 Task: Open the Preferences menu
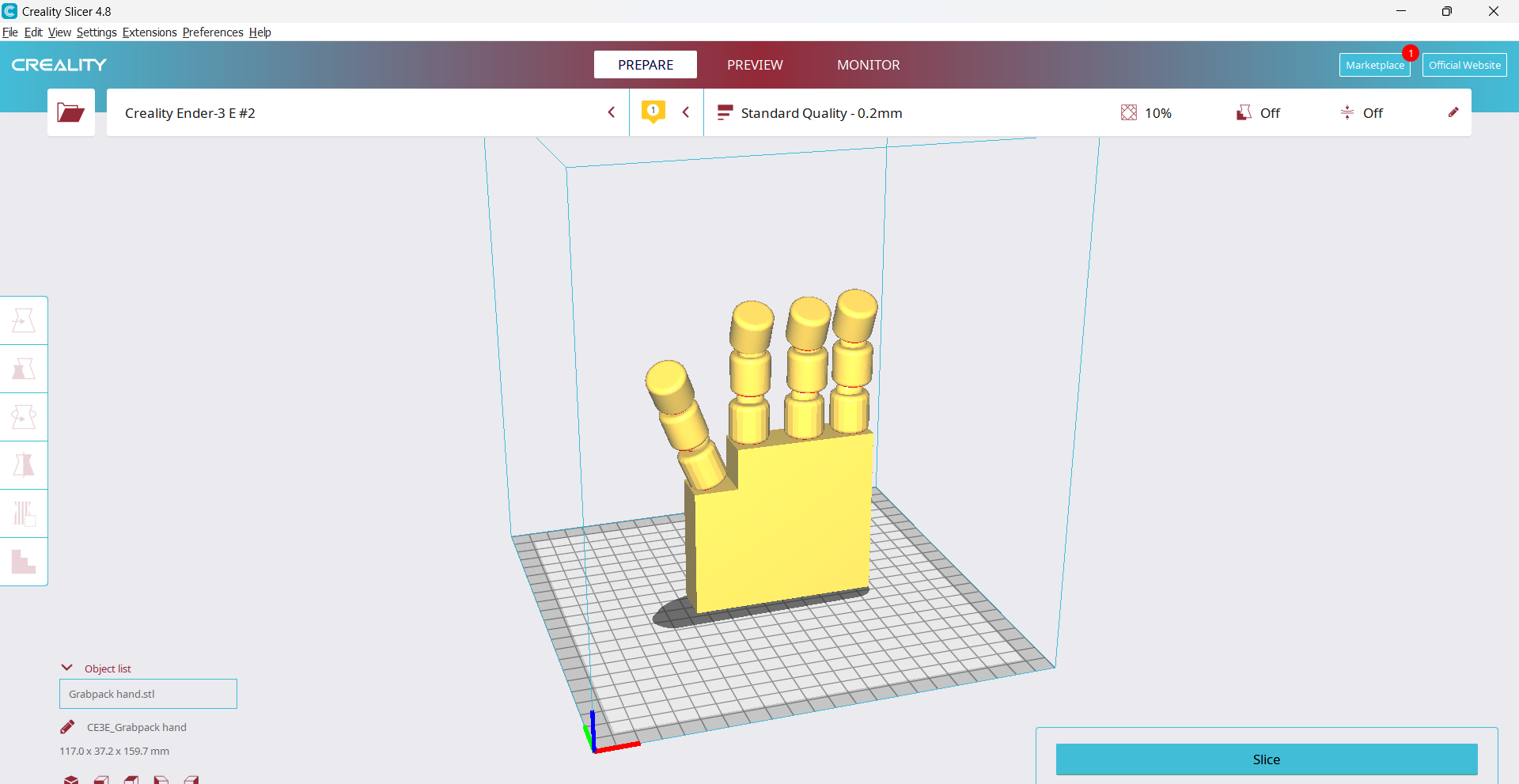[213, 32]
